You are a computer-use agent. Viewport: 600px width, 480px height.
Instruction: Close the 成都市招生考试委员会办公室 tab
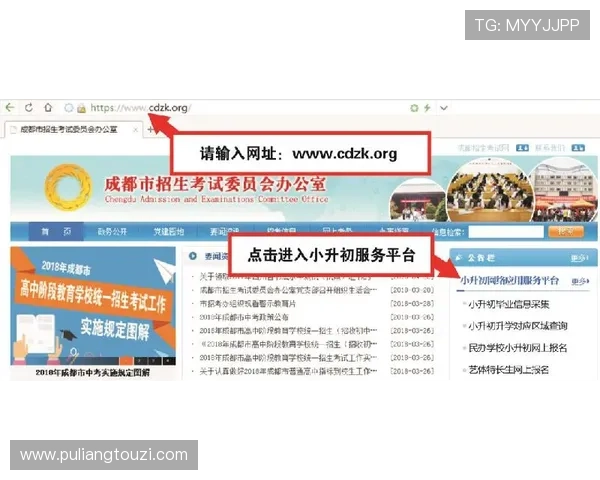[135, 130]
